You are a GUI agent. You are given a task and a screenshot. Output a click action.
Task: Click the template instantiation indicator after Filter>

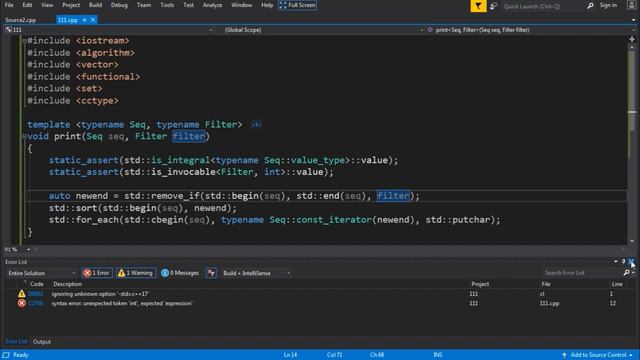tap(256, 124)
